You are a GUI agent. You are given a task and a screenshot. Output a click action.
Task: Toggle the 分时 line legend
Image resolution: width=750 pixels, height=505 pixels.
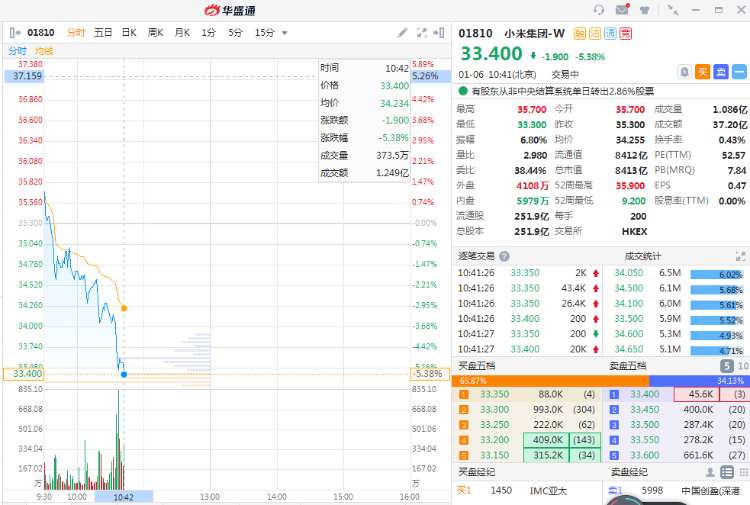pyautogui.click(x=18, y=51)
